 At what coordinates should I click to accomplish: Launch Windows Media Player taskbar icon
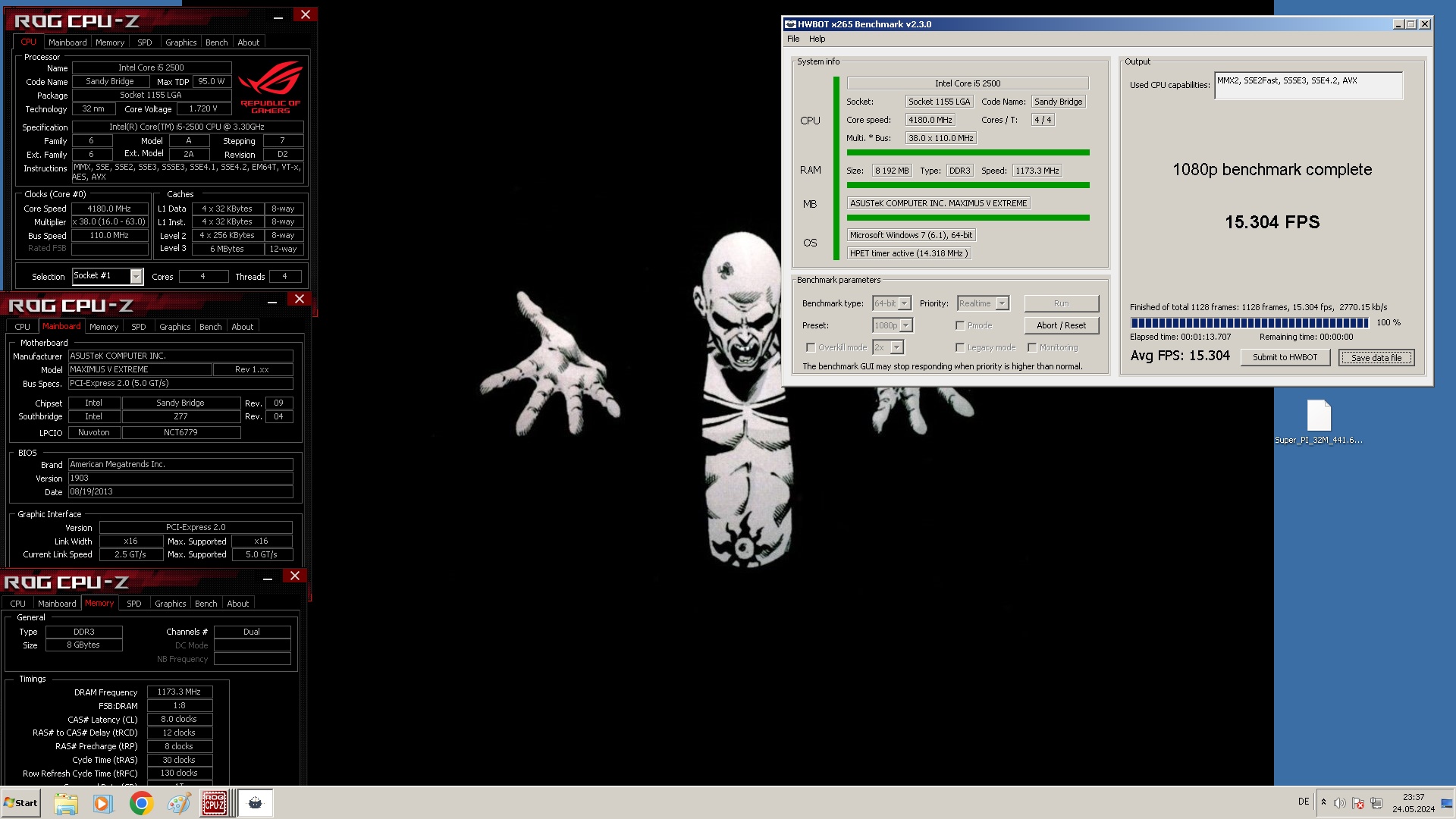102,803
